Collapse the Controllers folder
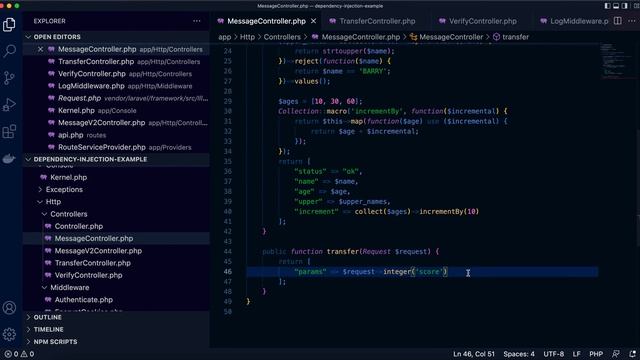This screenshot has height=360, width=640. click(x=69, y=214)
